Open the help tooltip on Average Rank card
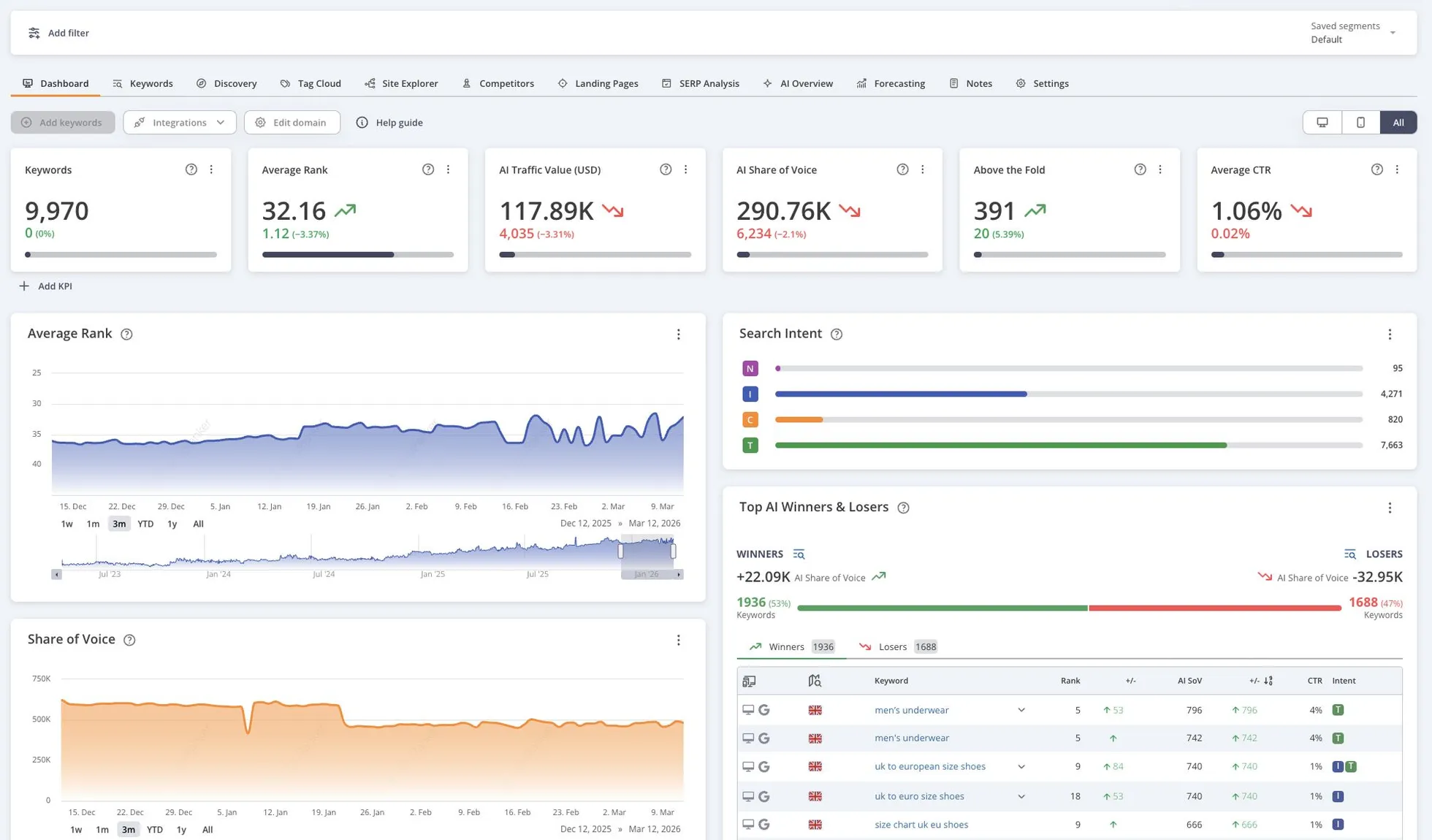 [x=428, y=169]
